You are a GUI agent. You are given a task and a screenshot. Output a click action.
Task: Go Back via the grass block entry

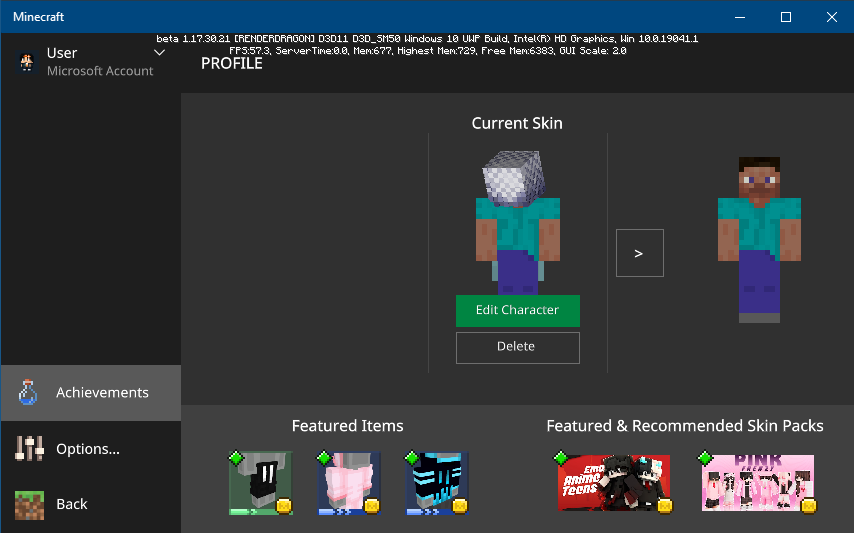tap(91, 505)
